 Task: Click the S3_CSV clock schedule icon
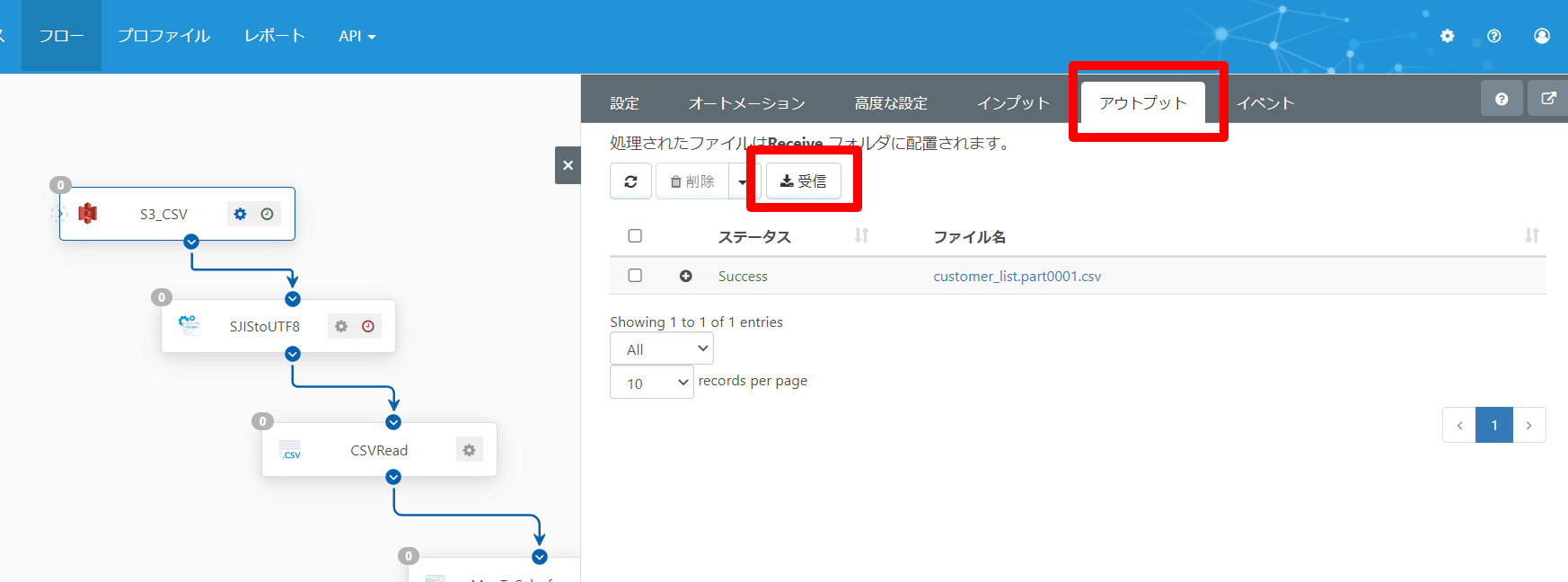click(x=267, y=214)
